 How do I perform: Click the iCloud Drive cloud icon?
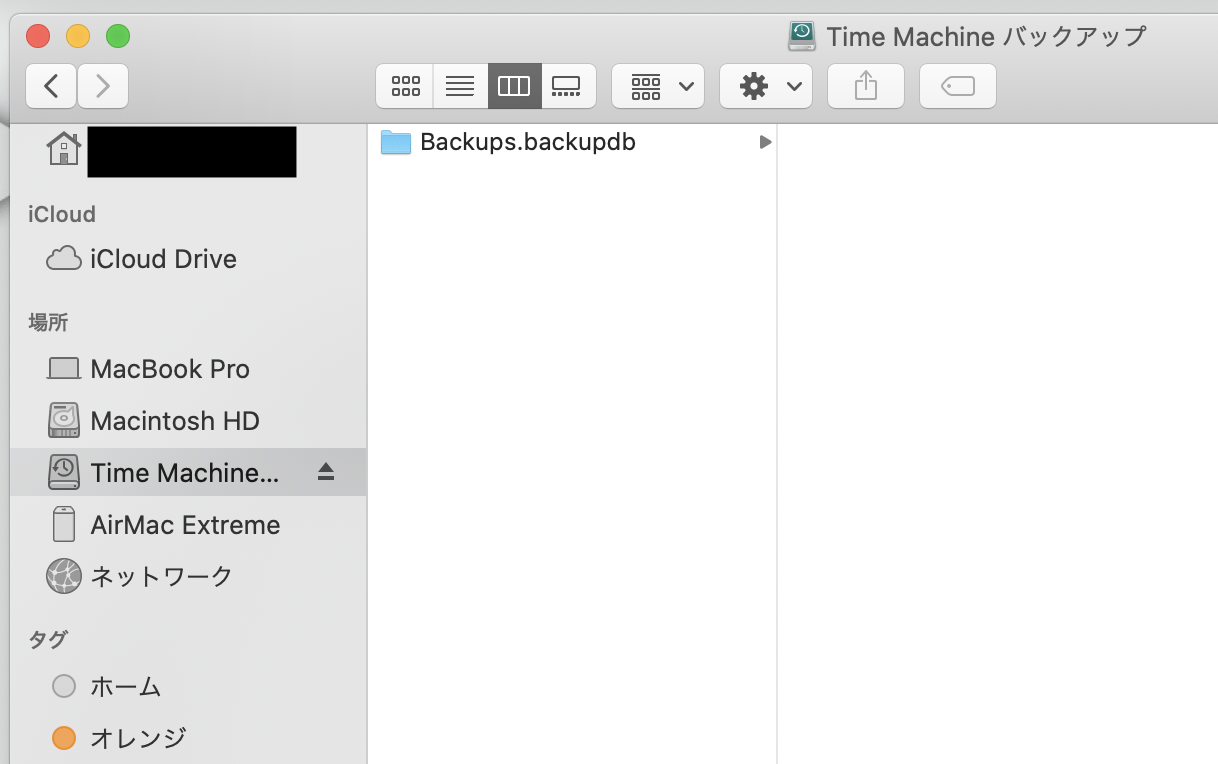pyautogui.click(x=64, y=258)
